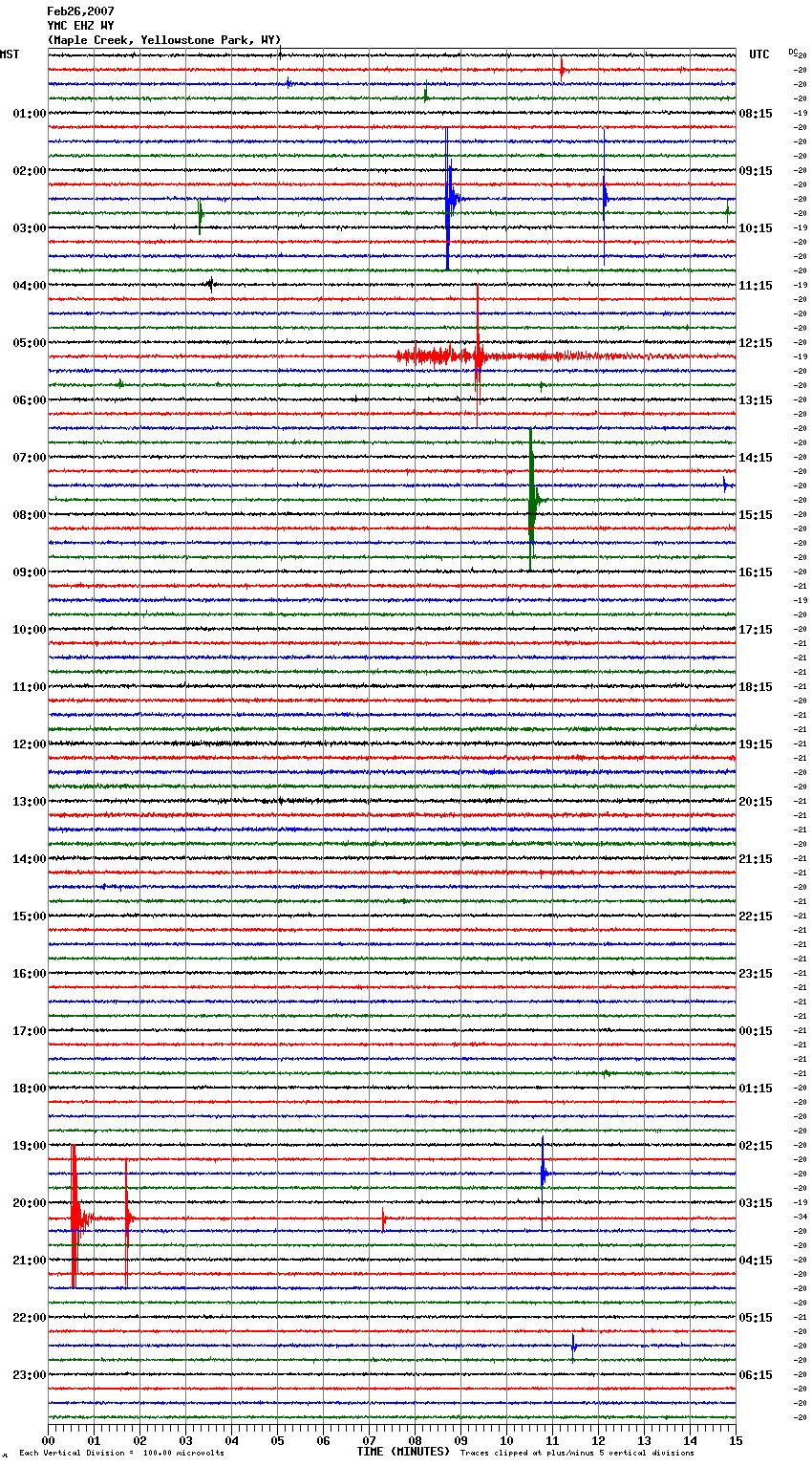Click the '00:15' UTC time label

coord(756,1031)
